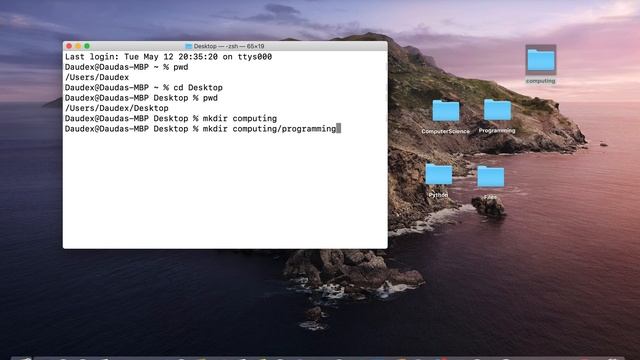Click the 'Last login: Tue May 12' line
The image size is (640, 360).
(168, 57)
